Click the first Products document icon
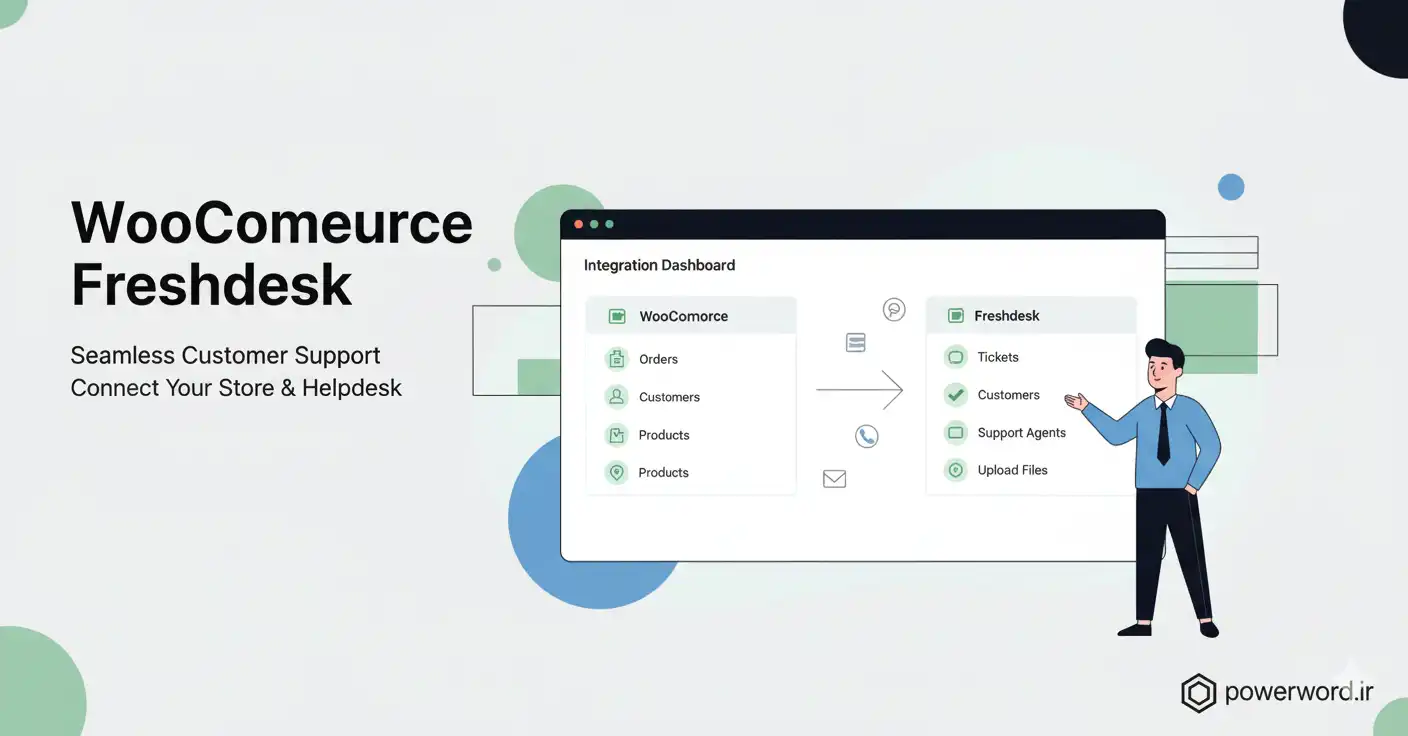1408x736 pixels. coord(617,435)
